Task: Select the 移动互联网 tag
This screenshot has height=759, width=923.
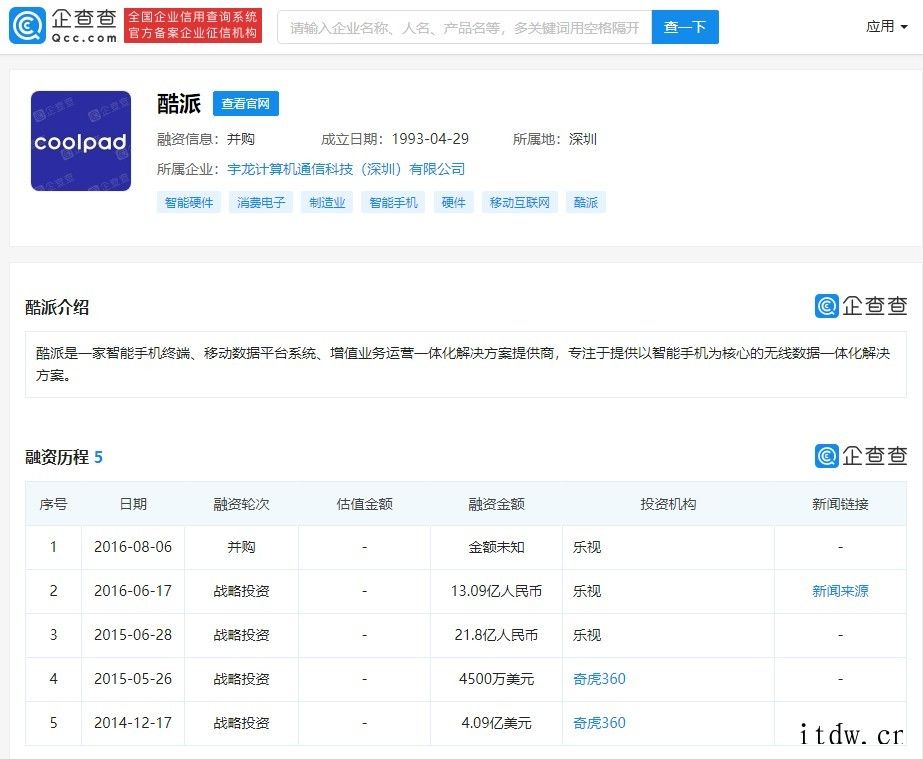Action: tap(519, 203)
